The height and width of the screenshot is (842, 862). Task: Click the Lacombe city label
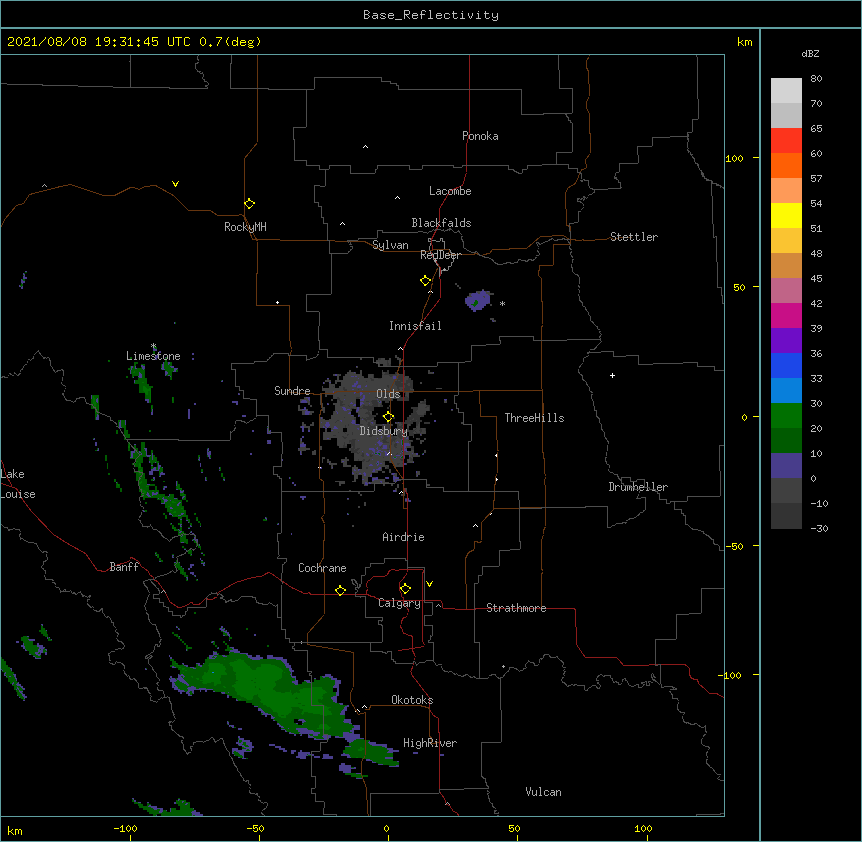pos(450,191)
